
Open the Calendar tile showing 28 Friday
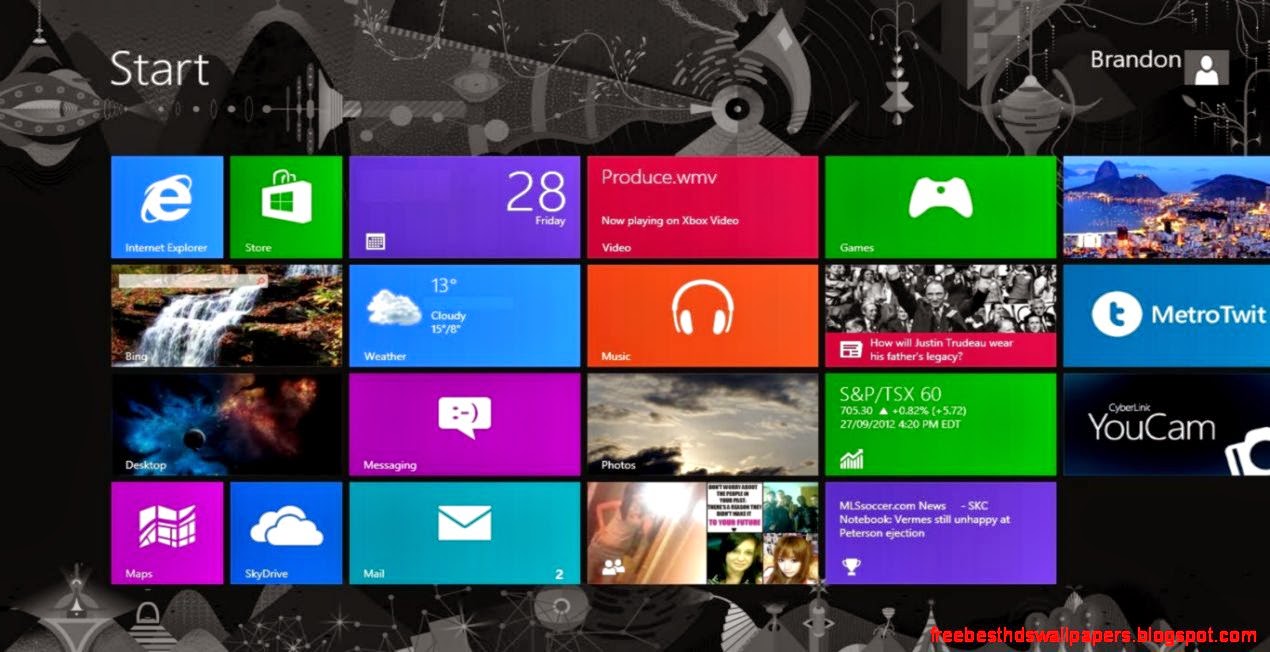(464, 207)
